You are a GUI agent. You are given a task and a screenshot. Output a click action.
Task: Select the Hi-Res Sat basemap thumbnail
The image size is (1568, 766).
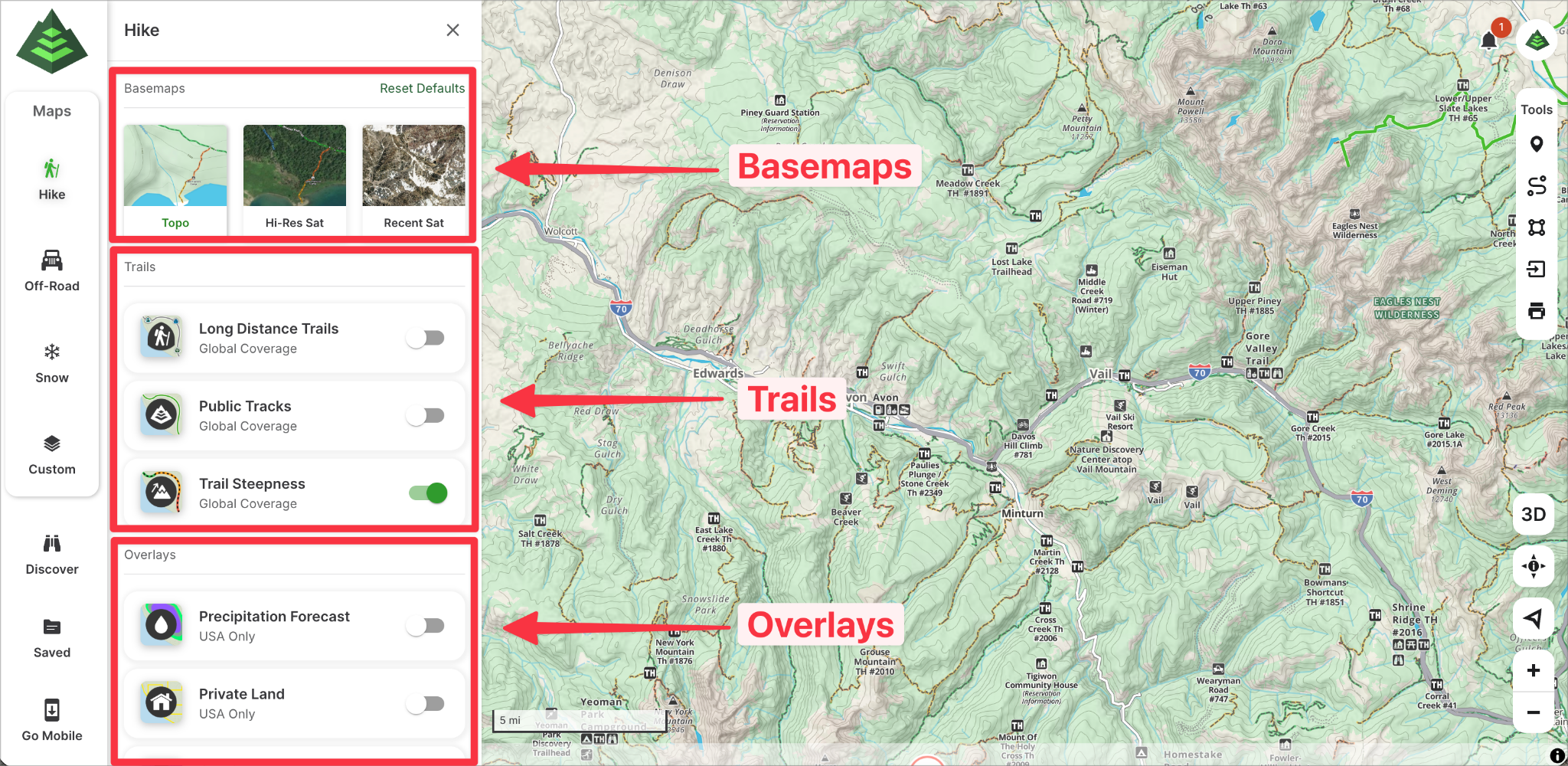(295, 178)
